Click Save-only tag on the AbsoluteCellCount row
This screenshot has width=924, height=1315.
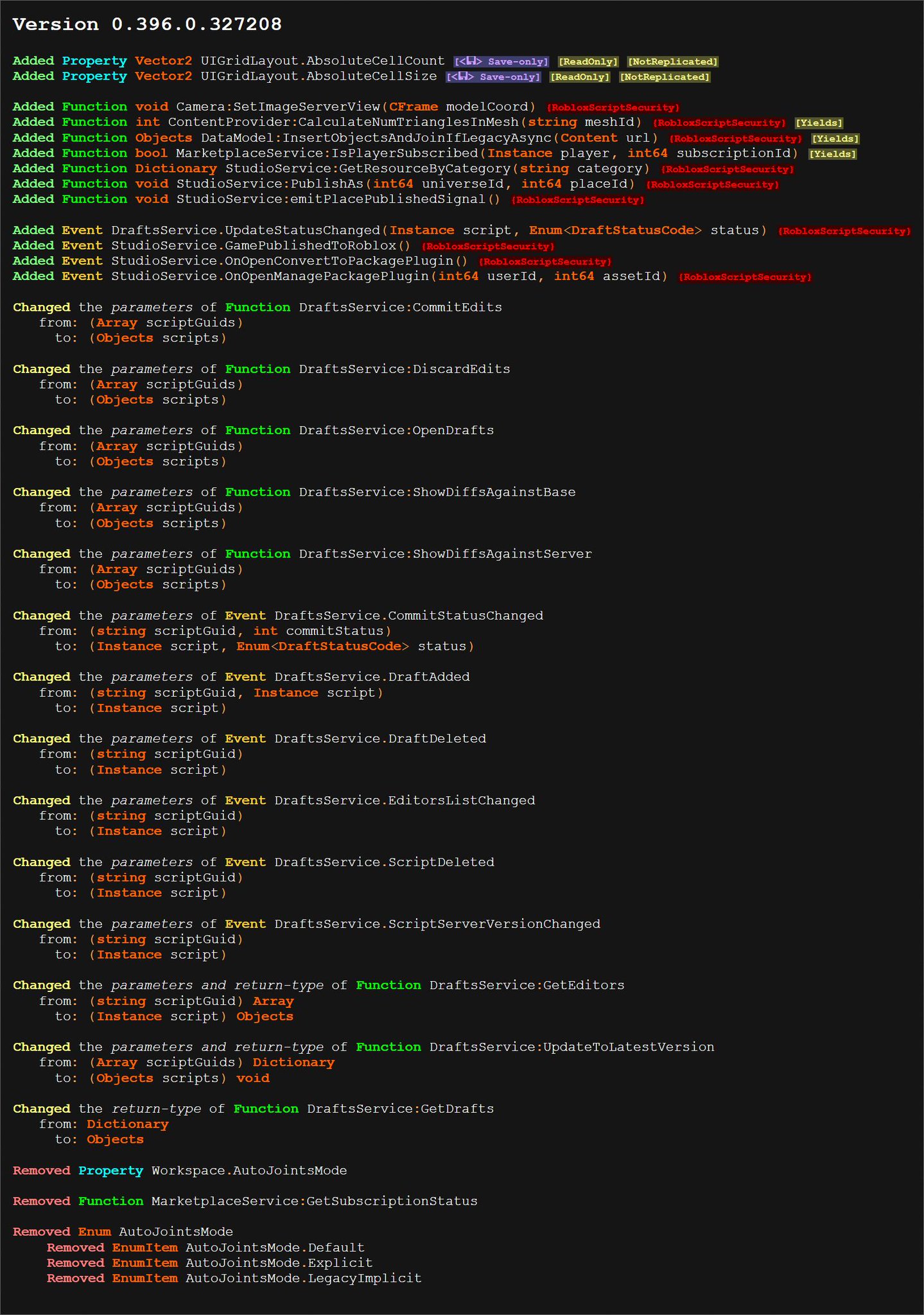[501, 62]
